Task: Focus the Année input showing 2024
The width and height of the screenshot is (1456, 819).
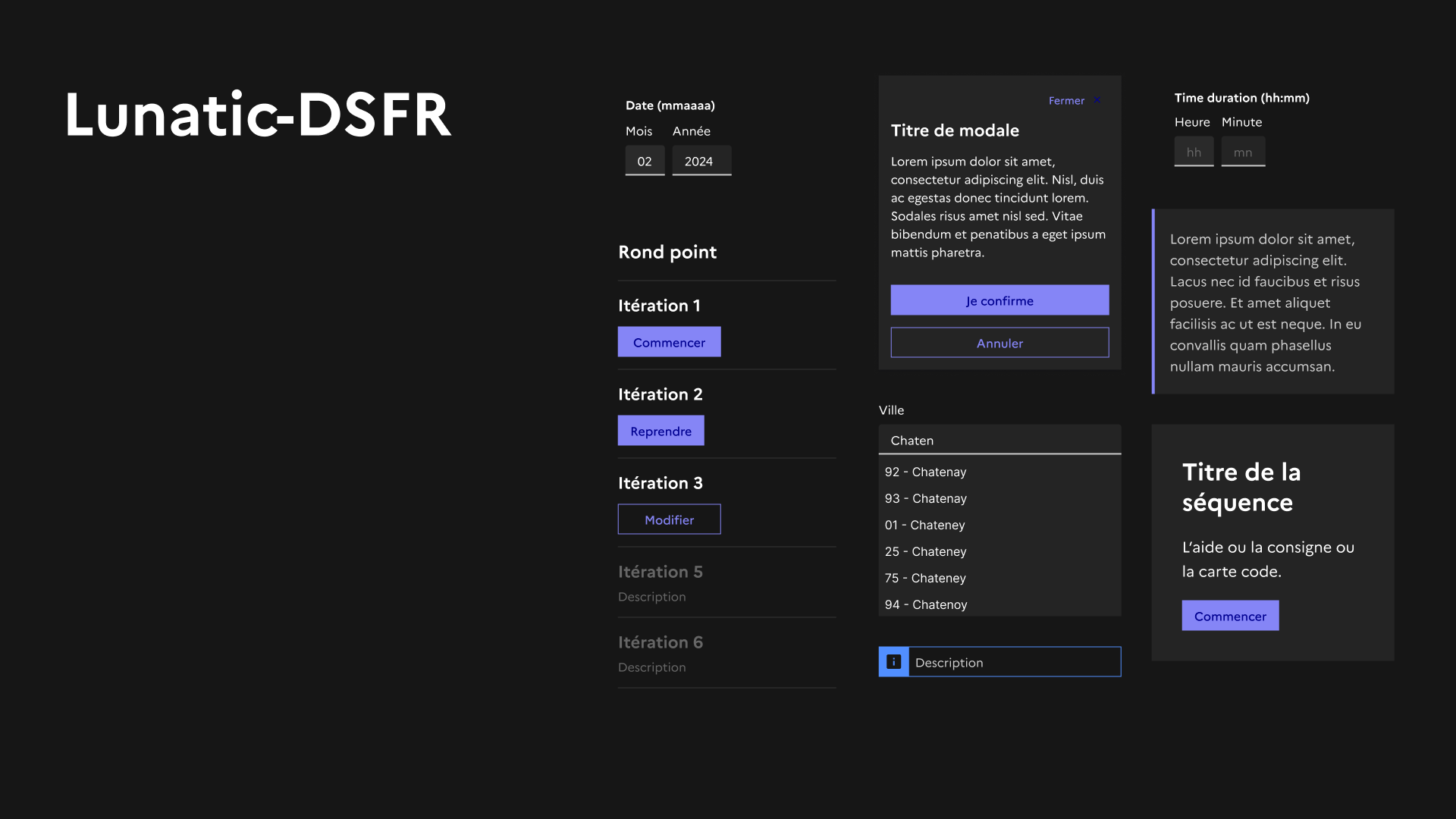Action: pos(701,161)
